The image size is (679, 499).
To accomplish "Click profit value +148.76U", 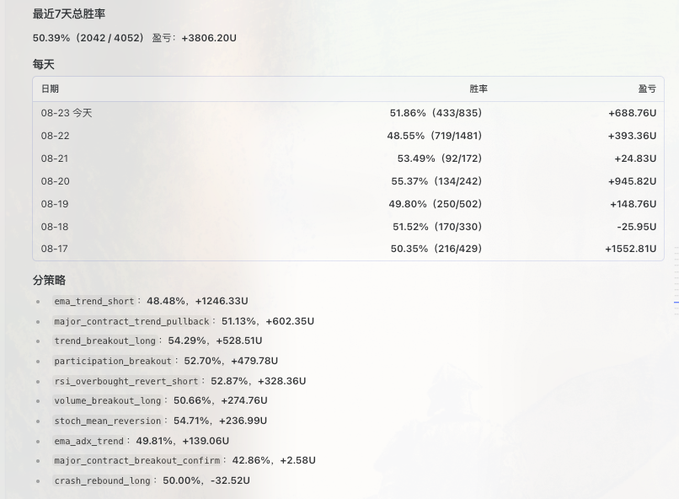I will pyautogui.click(x=633, y=204).
